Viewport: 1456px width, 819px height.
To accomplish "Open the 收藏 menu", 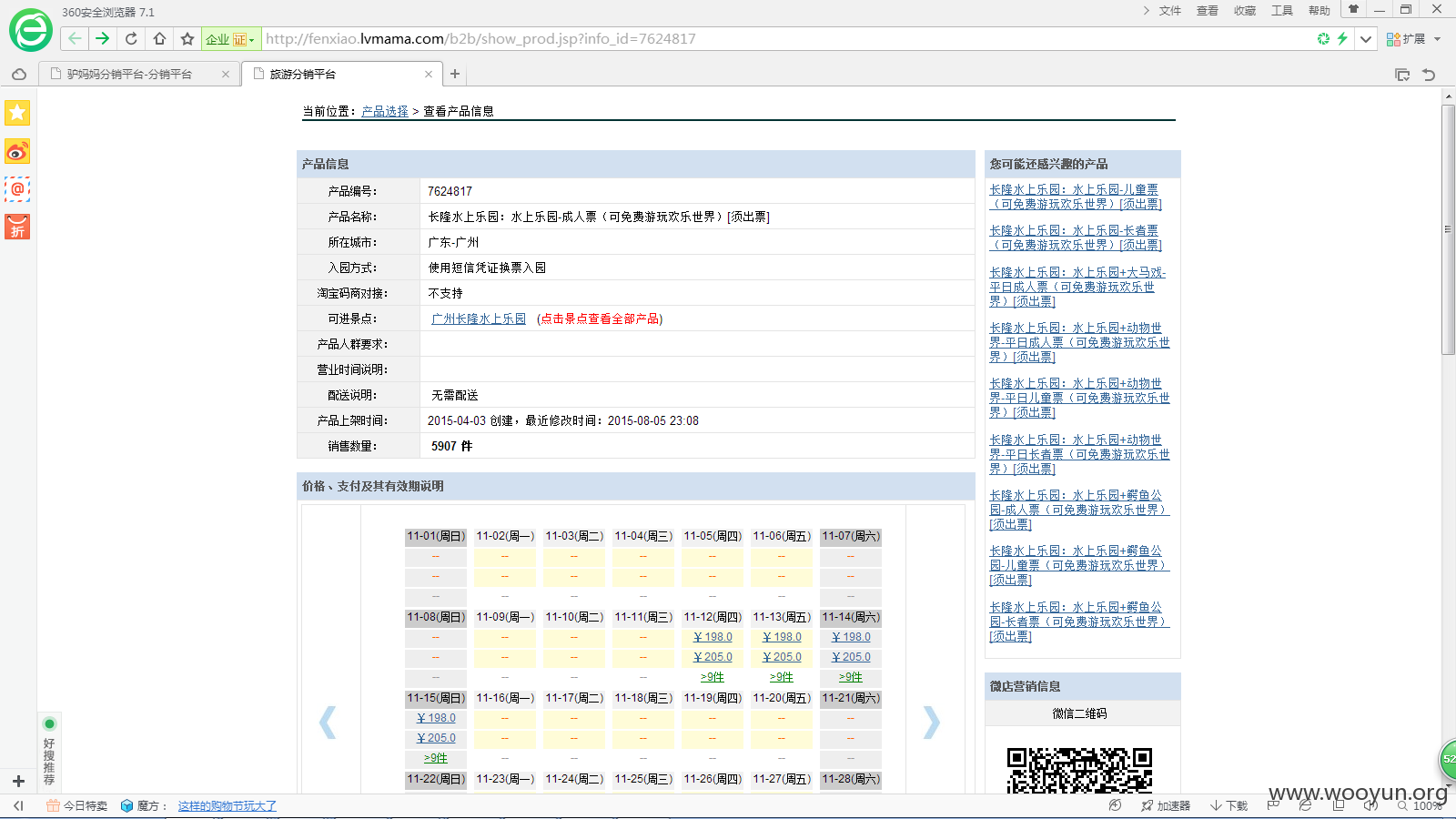I will [x=1245, y=11].
